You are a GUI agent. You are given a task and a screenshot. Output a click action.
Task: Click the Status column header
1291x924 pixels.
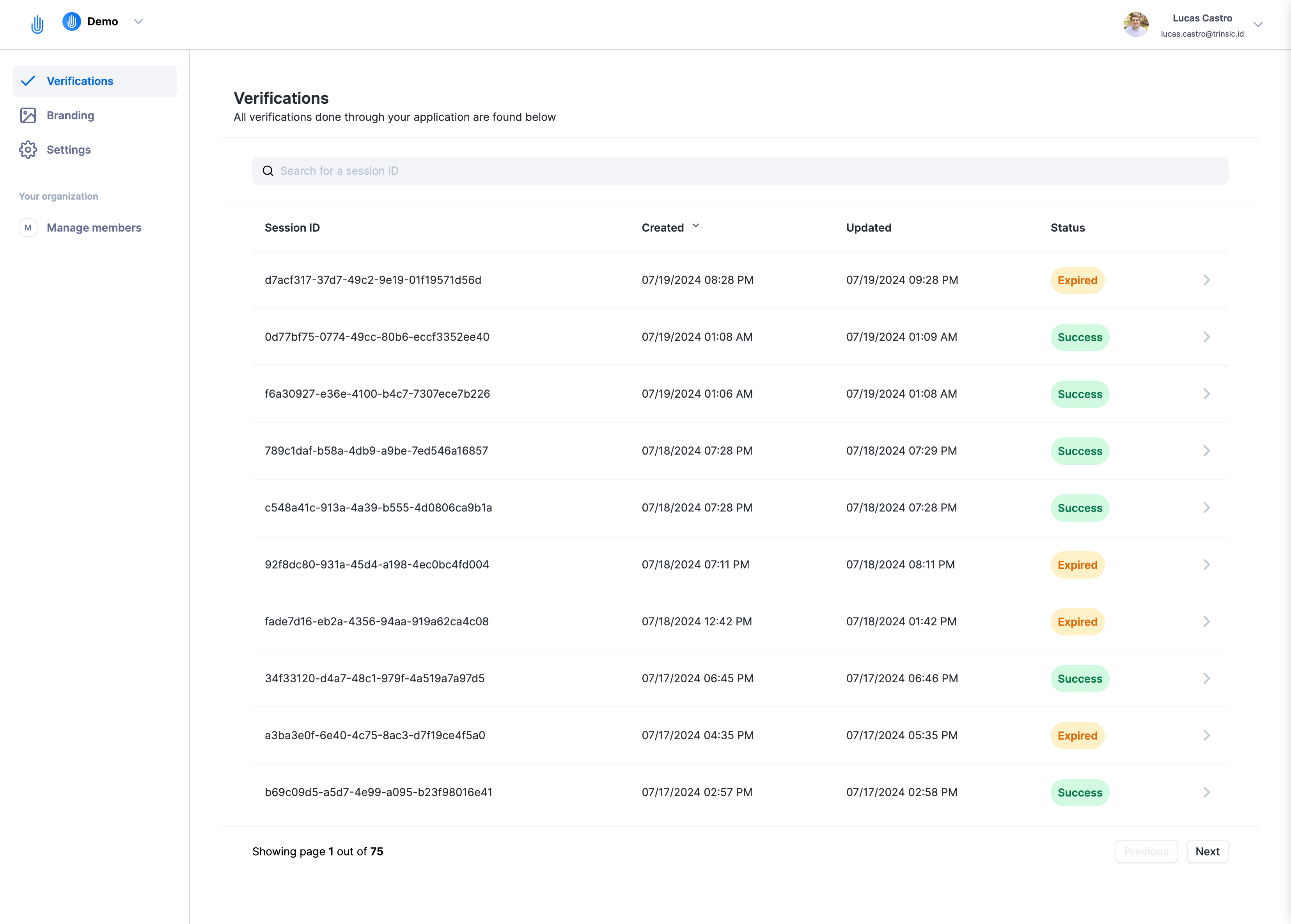coord(1067,228)
